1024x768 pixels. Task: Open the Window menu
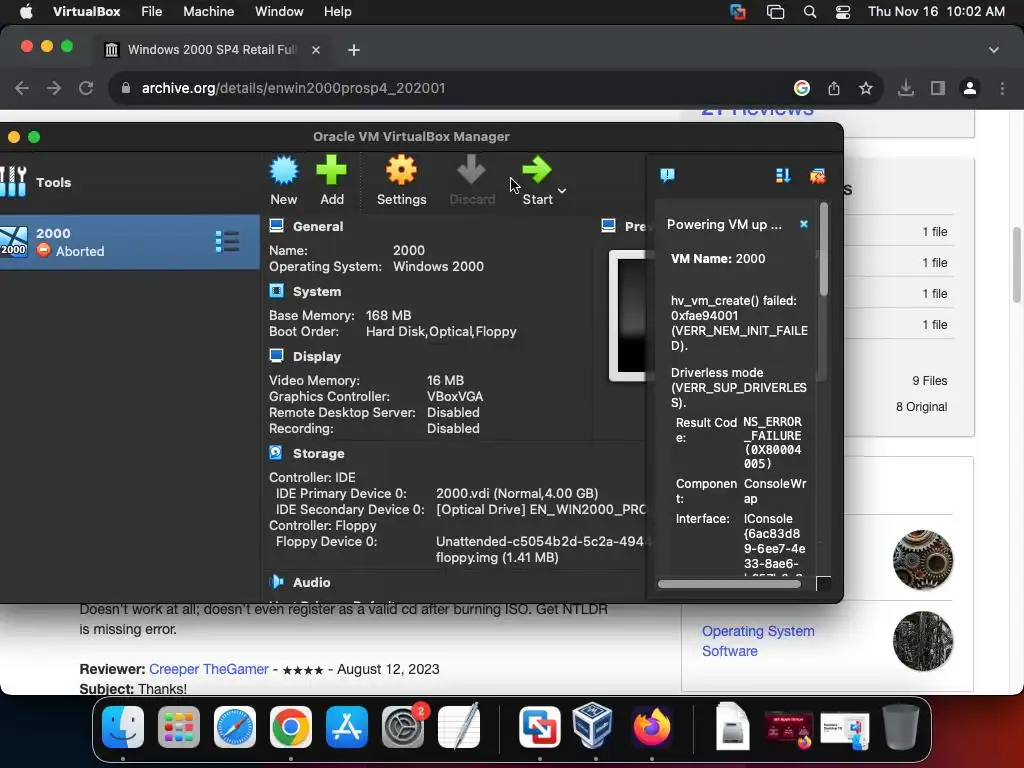279,12
